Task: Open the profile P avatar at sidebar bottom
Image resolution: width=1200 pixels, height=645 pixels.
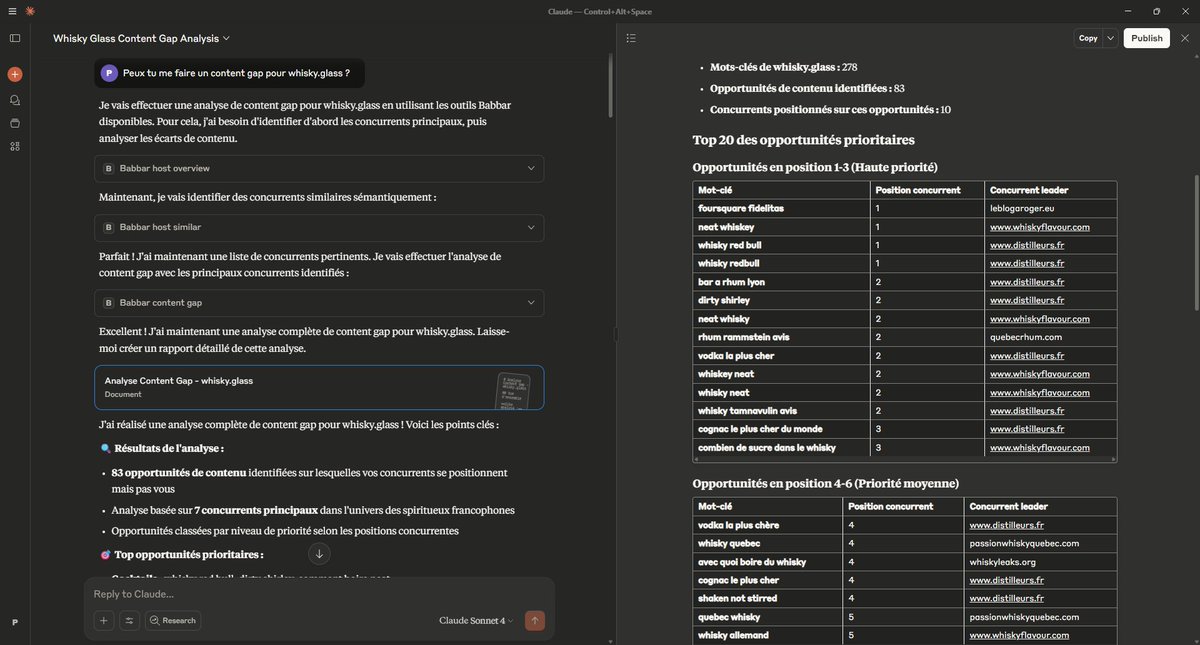Action: click(x=14, y=622)
